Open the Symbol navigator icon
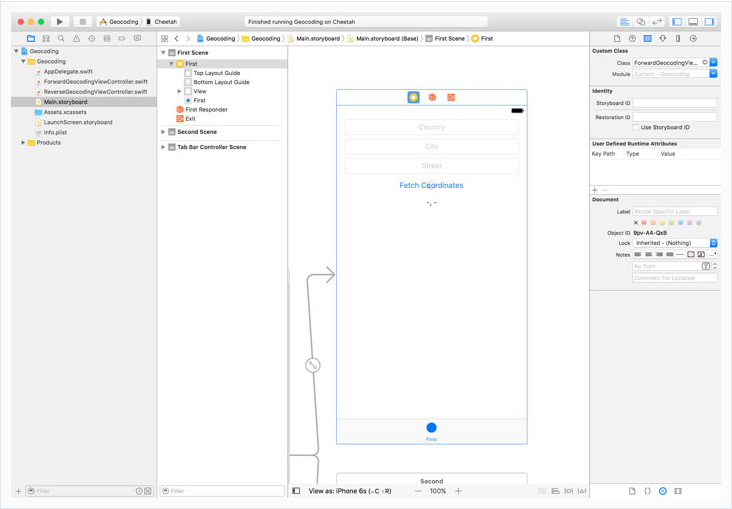 (x=46, y=38)
